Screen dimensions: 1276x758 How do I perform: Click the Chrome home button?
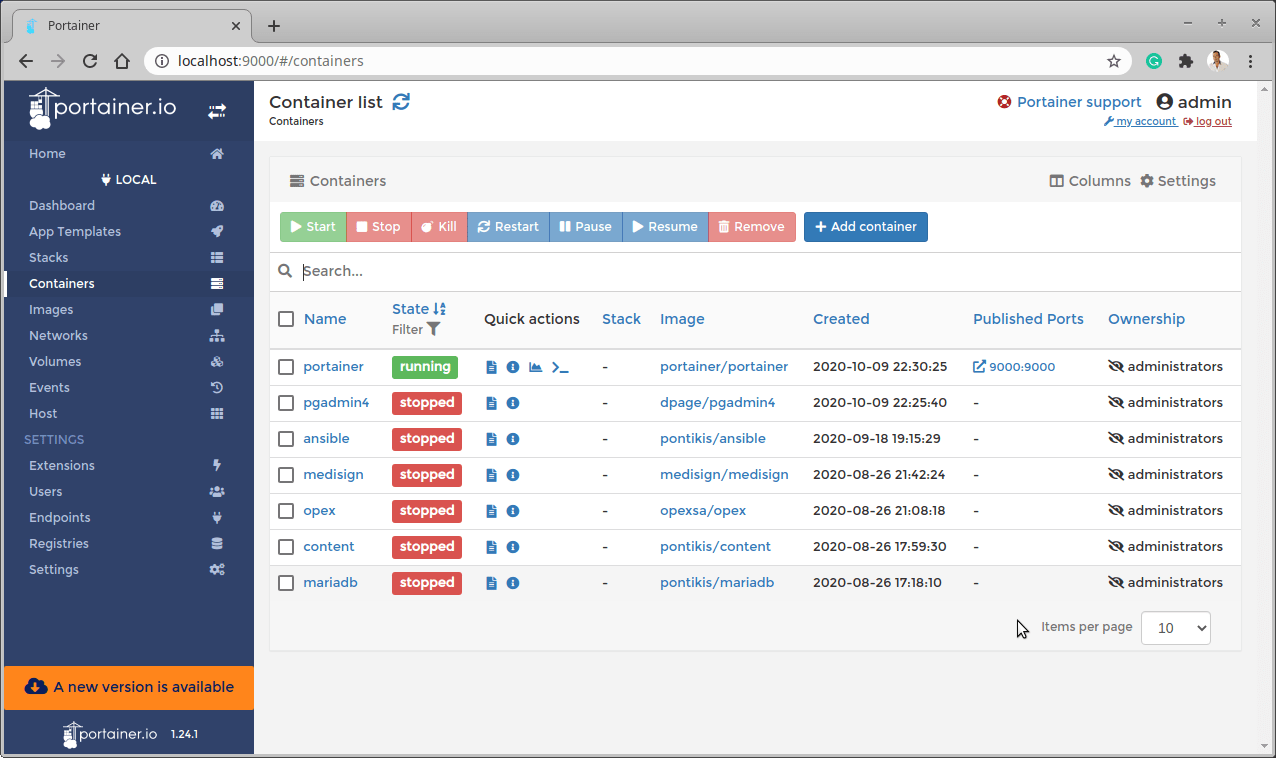[x=122, y=61]
